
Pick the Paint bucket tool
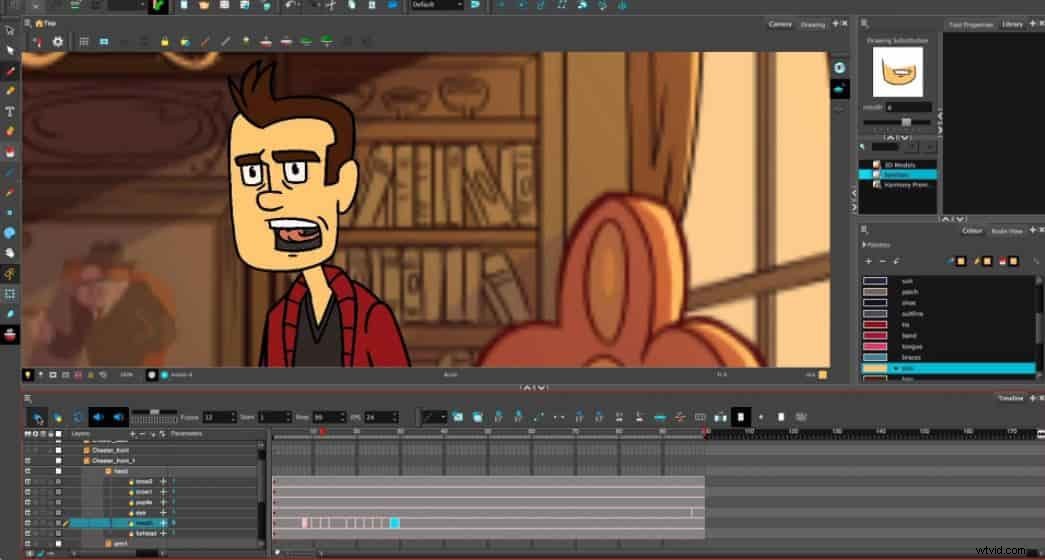10,151
